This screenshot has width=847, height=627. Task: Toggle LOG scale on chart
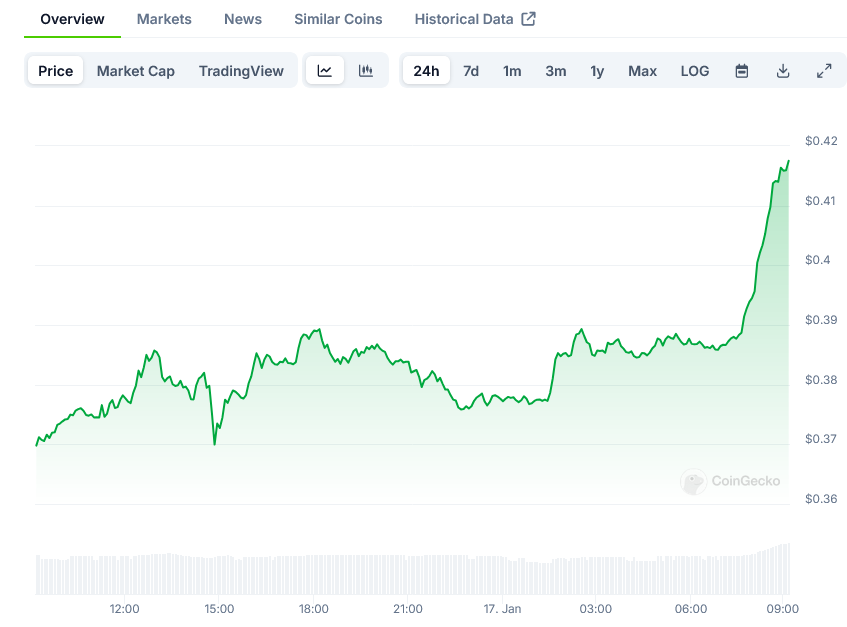pos(695,71)
